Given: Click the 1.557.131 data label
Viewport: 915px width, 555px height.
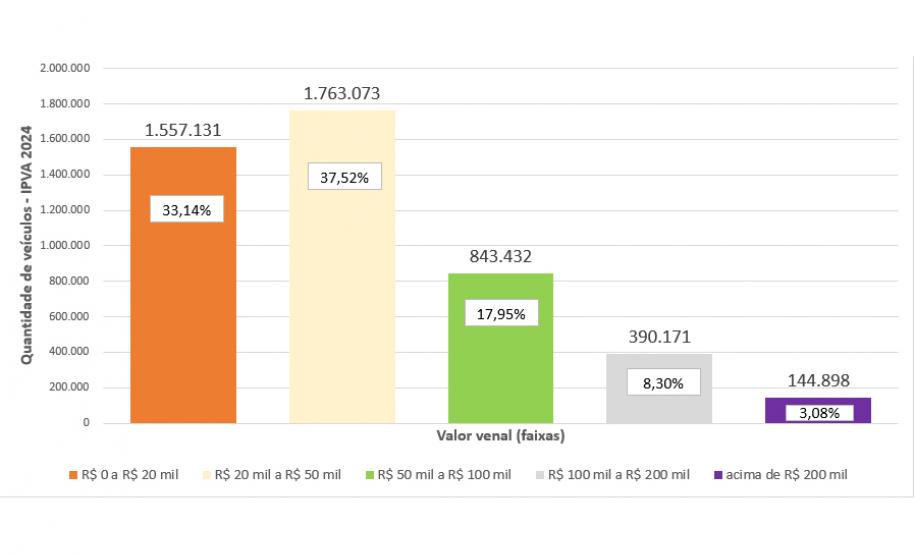Looking at the screenshot, I should click(x=183, y=130).
